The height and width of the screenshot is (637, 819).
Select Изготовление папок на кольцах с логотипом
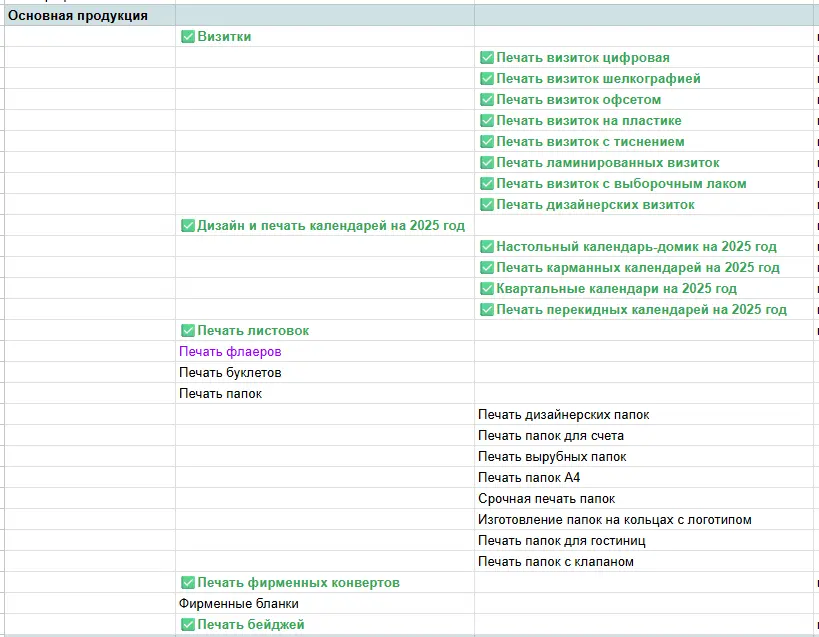point(614,520)
